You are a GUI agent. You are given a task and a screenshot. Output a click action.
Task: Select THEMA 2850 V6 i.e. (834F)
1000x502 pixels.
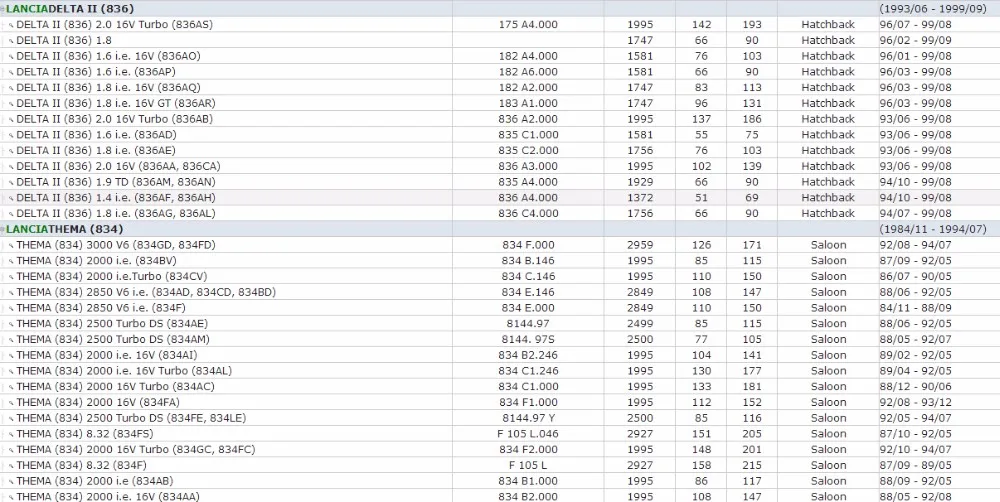click(x=101, y=308)
